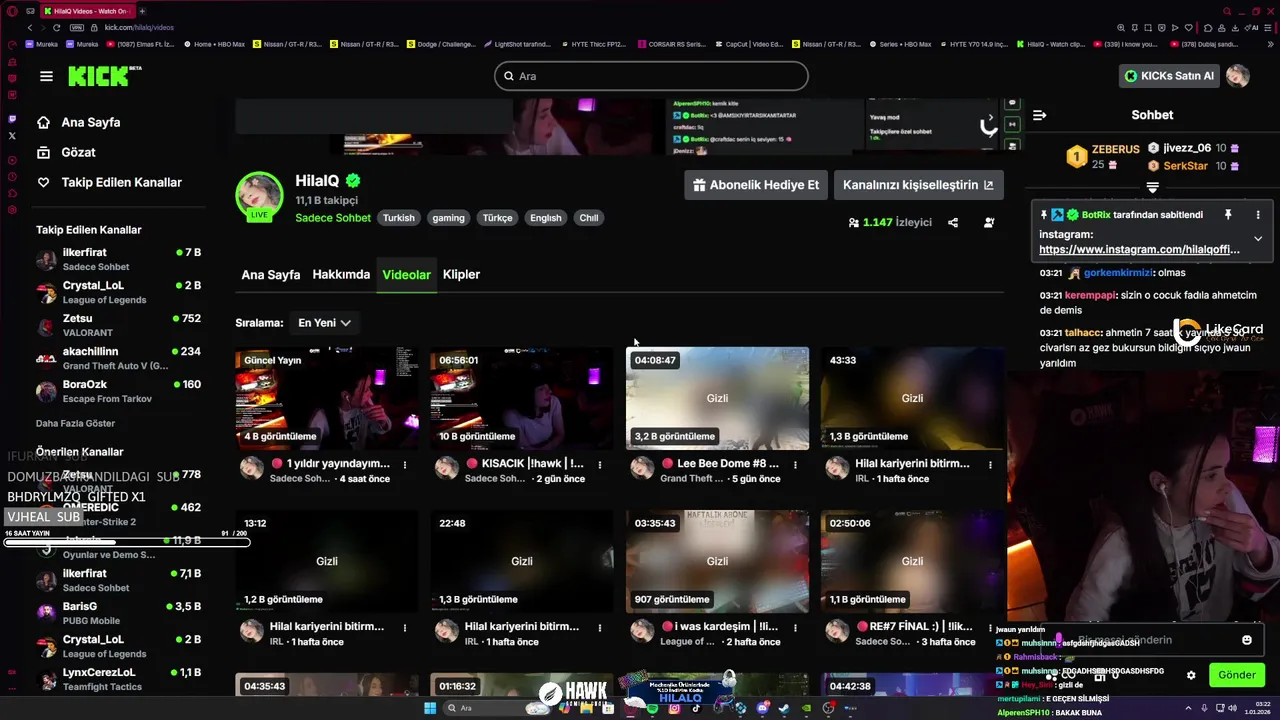Open the Windows Start menu
Viewport: 1280px width, 720px height.
tap(430, 708)
